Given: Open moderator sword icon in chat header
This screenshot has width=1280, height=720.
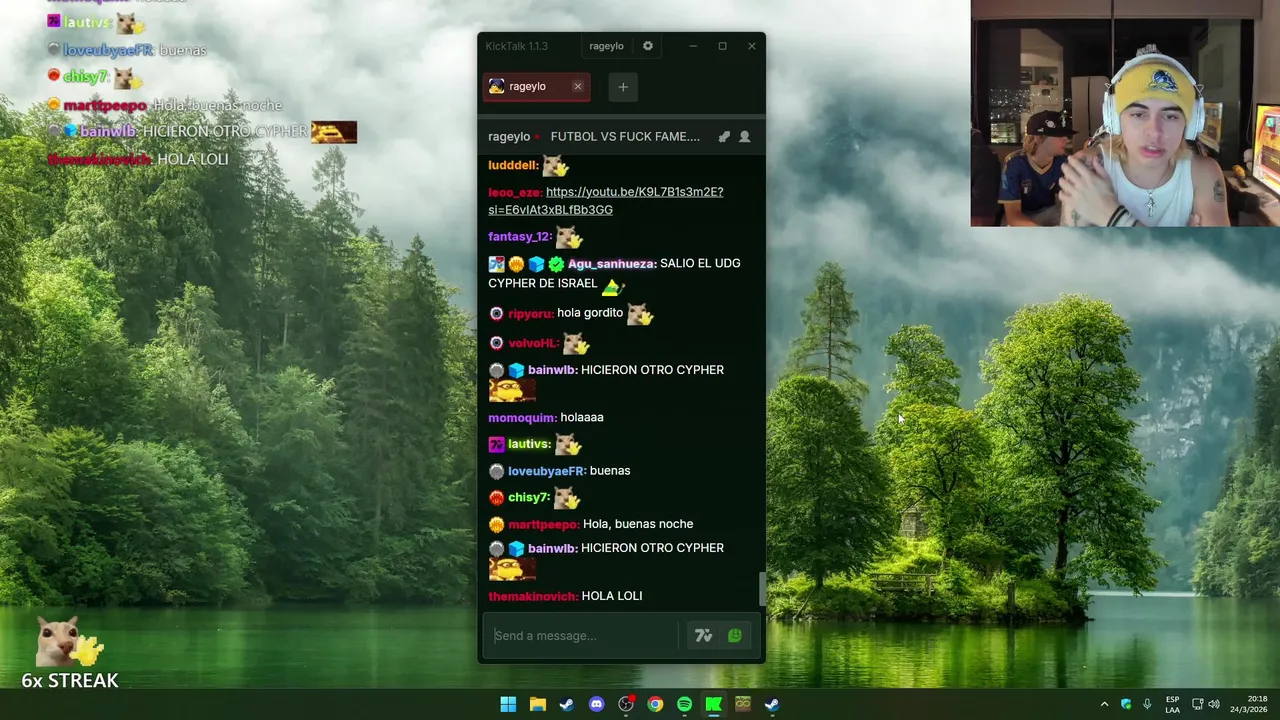Looking at the screenshot, I should click(724, 137).
